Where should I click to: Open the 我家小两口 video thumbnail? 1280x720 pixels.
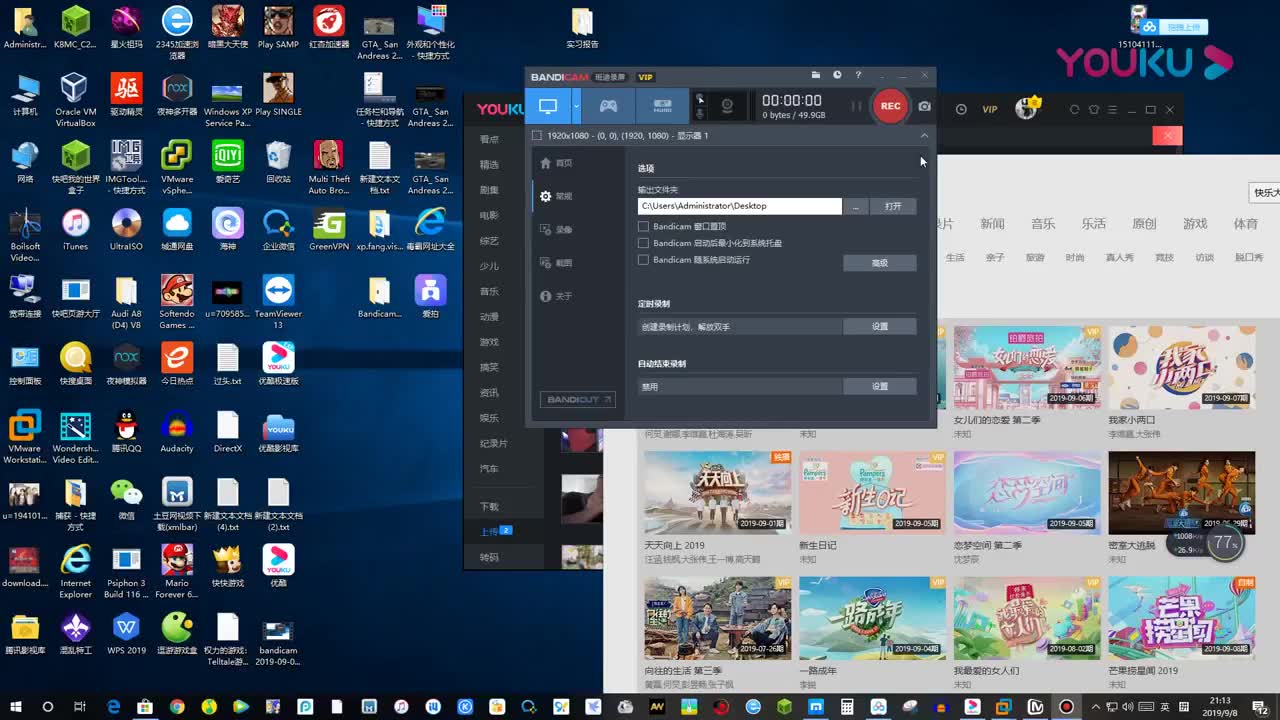point(1181,367)
